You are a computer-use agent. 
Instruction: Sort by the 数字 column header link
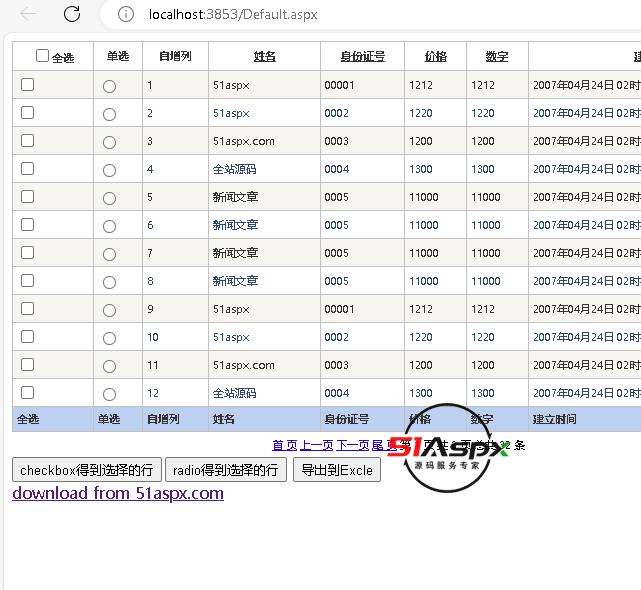tap(497, 56)
